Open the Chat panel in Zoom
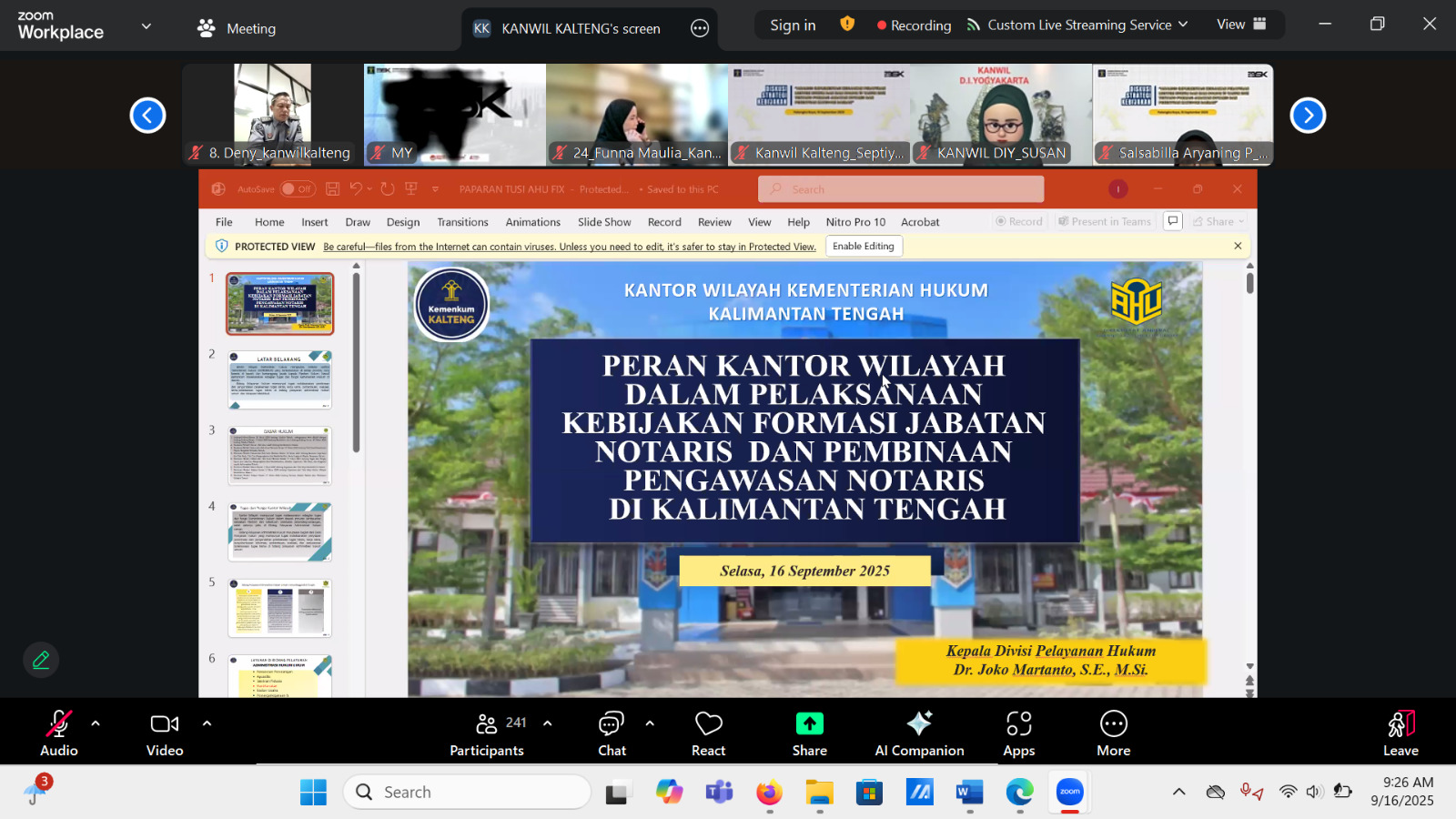 click(x=611, y=728)
